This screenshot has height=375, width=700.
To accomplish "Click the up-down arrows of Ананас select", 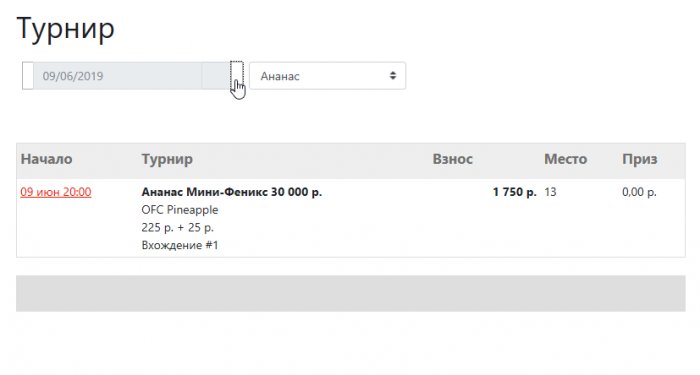I will point(393,75).
